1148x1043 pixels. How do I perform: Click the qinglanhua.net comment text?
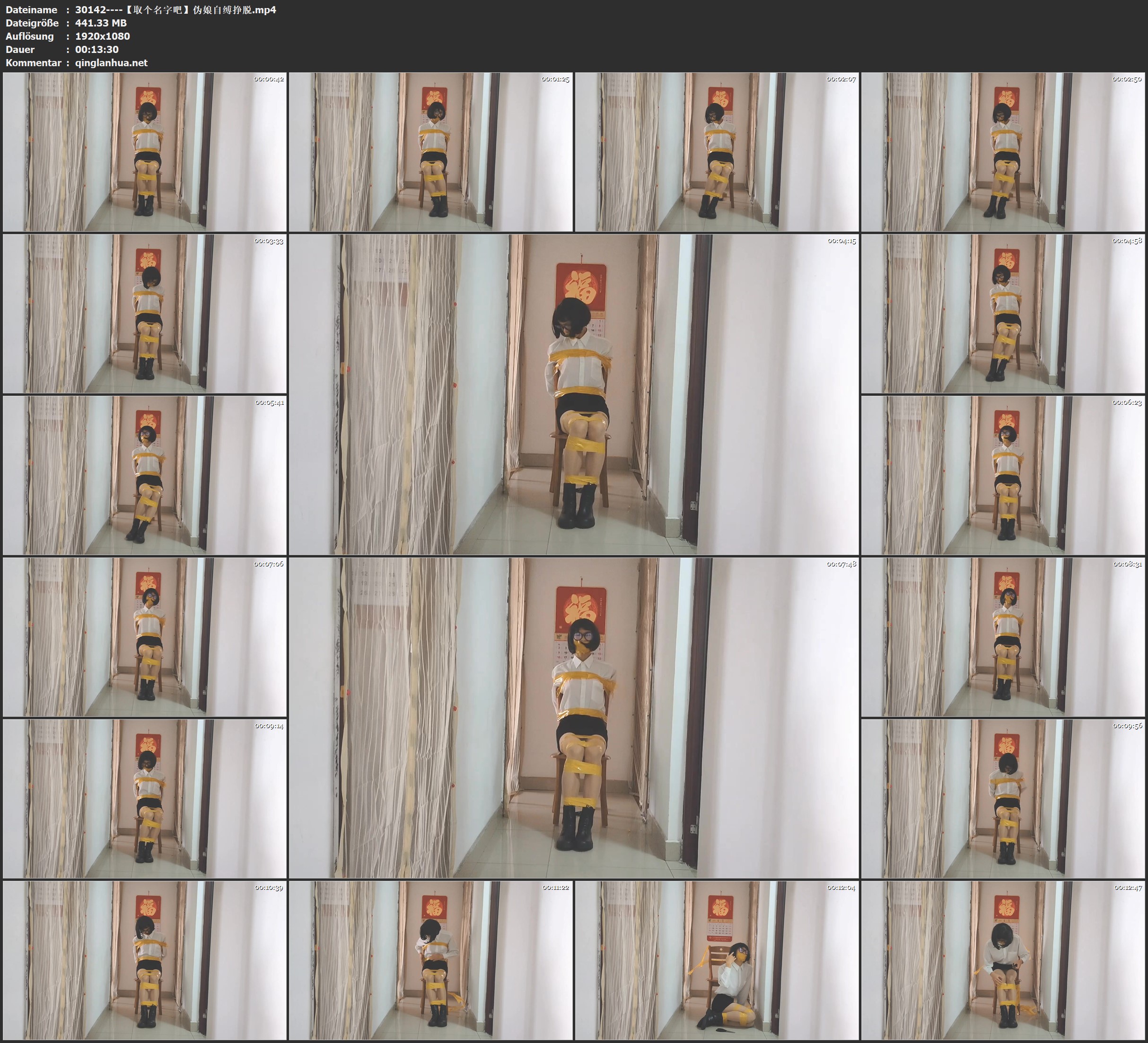pos(111,62)
